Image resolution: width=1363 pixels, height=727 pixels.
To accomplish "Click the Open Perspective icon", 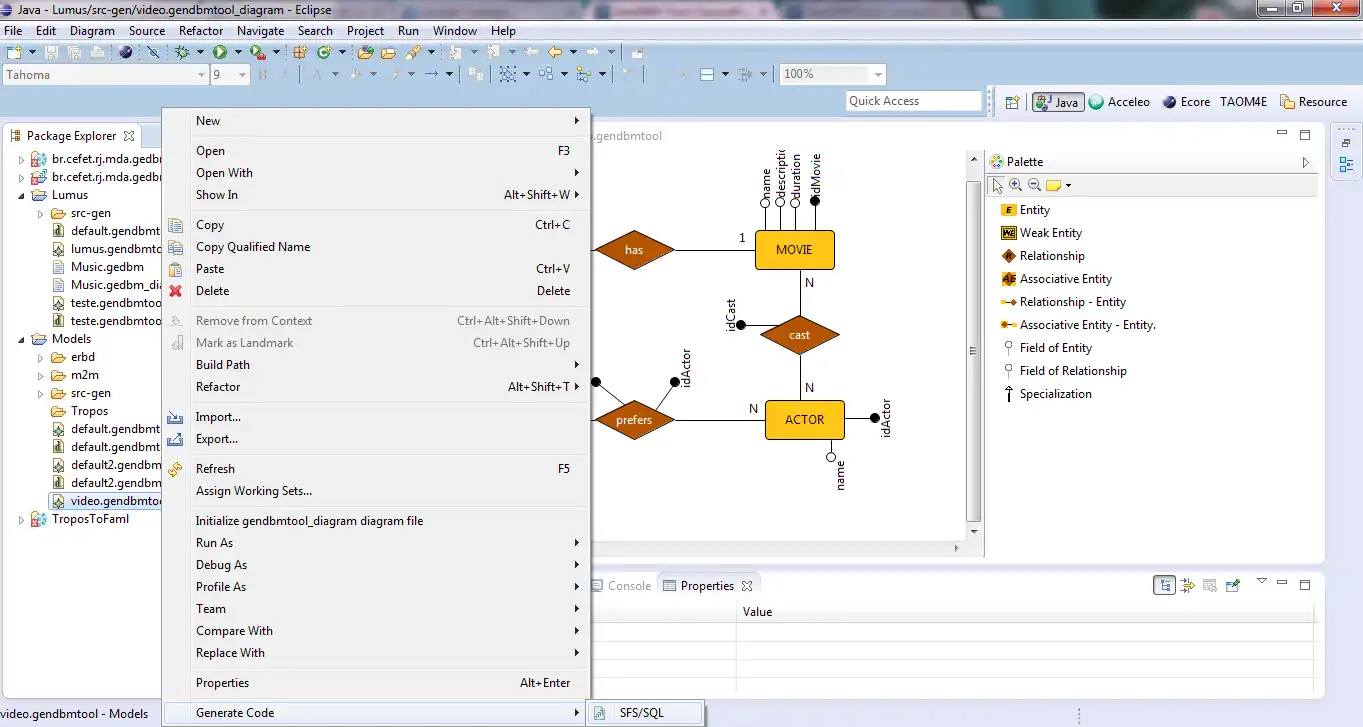I will click(x=1012, y=102).
